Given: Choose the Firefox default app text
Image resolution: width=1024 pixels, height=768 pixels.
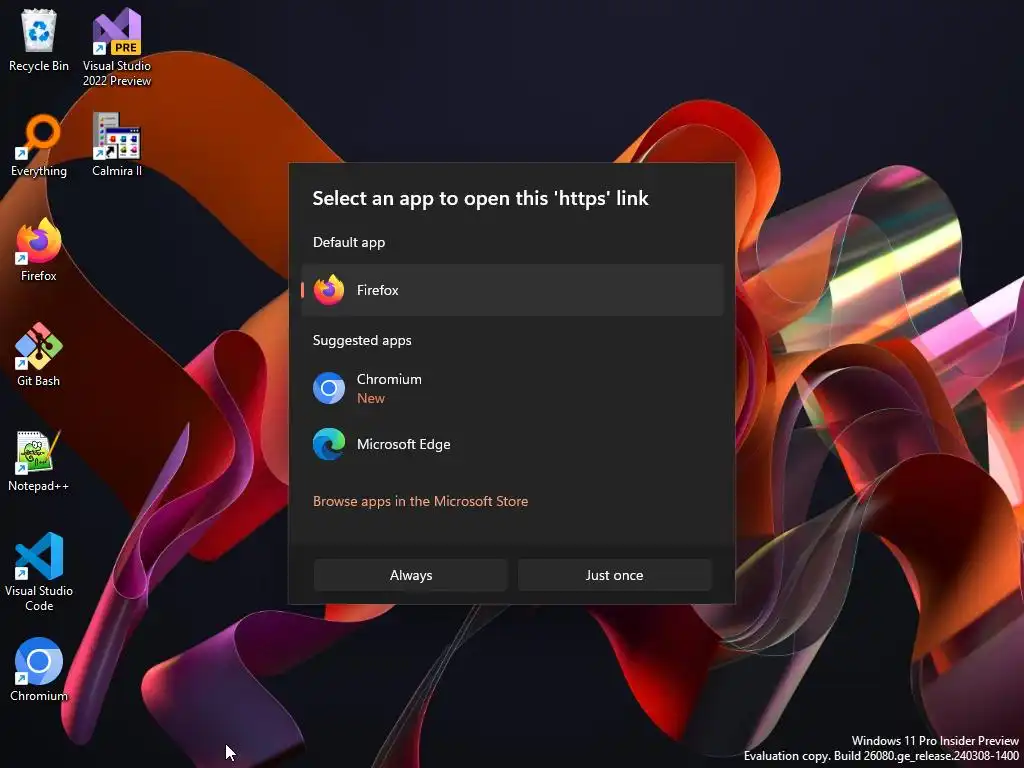Looking at the screenshot, I should click(x=377, y=290).
